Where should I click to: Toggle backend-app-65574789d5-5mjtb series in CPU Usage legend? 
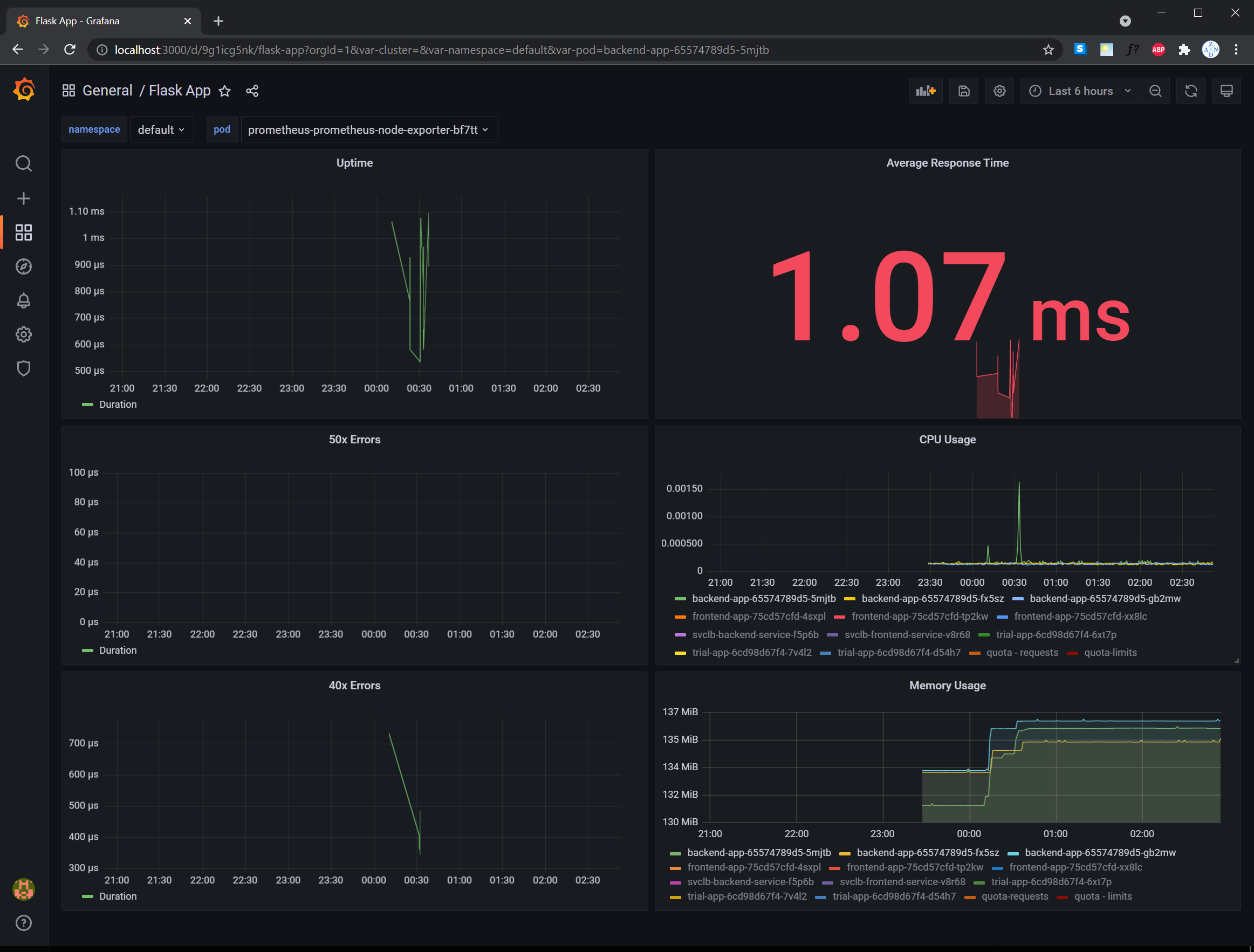tap(763, 599)
